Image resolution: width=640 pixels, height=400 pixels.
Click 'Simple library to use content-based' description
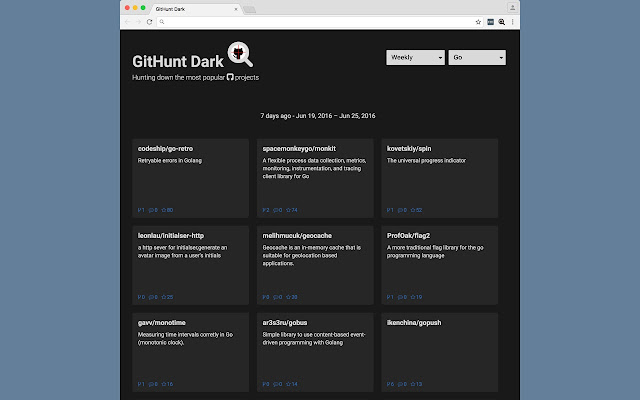314,338
